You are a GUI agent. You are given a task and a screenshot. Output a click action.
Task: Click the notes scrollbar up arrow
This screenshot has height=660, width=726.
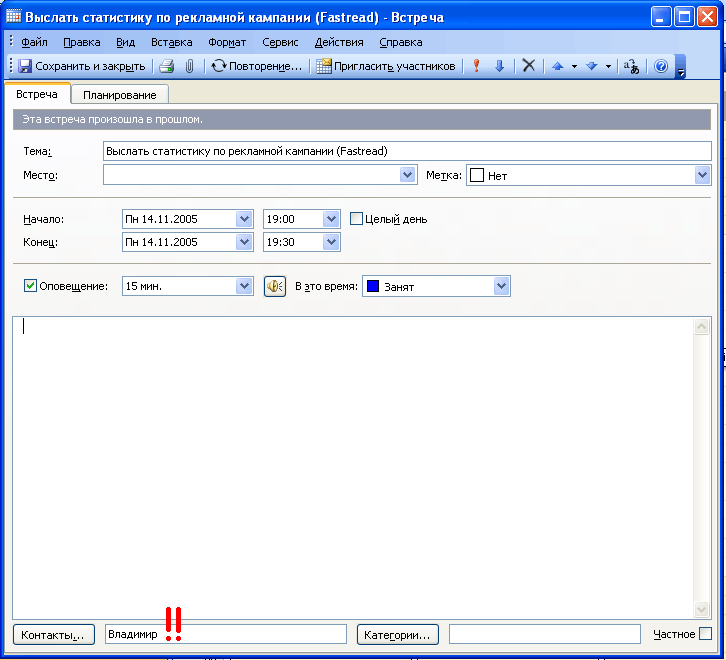[701, 327]
